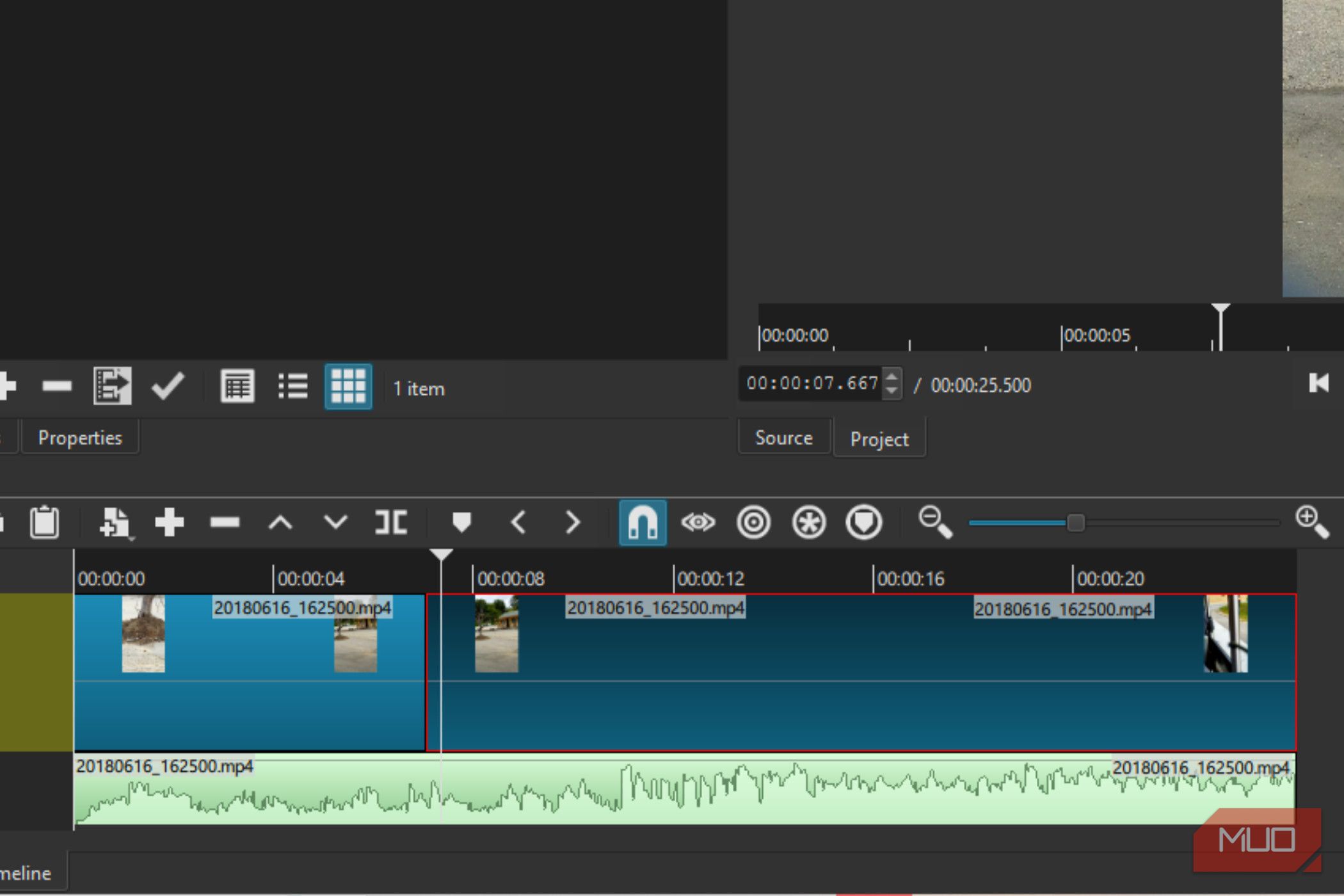Click the 00:00:05 mark on the player ruler
Screen dimensions: 1344x896
(x=1096, y=335)
